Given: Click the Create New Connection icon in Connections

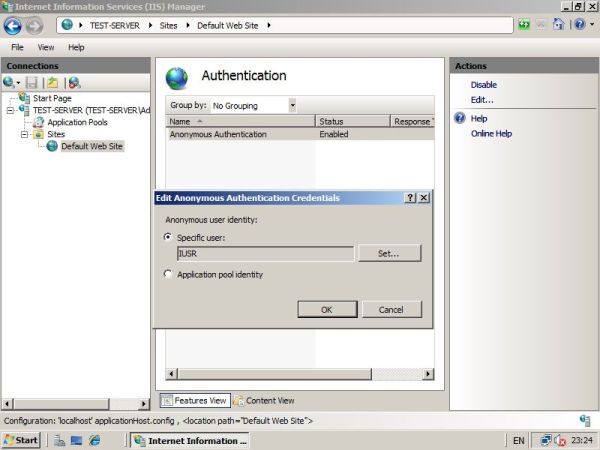Looking at the screenshot, I should click(8, 82).
